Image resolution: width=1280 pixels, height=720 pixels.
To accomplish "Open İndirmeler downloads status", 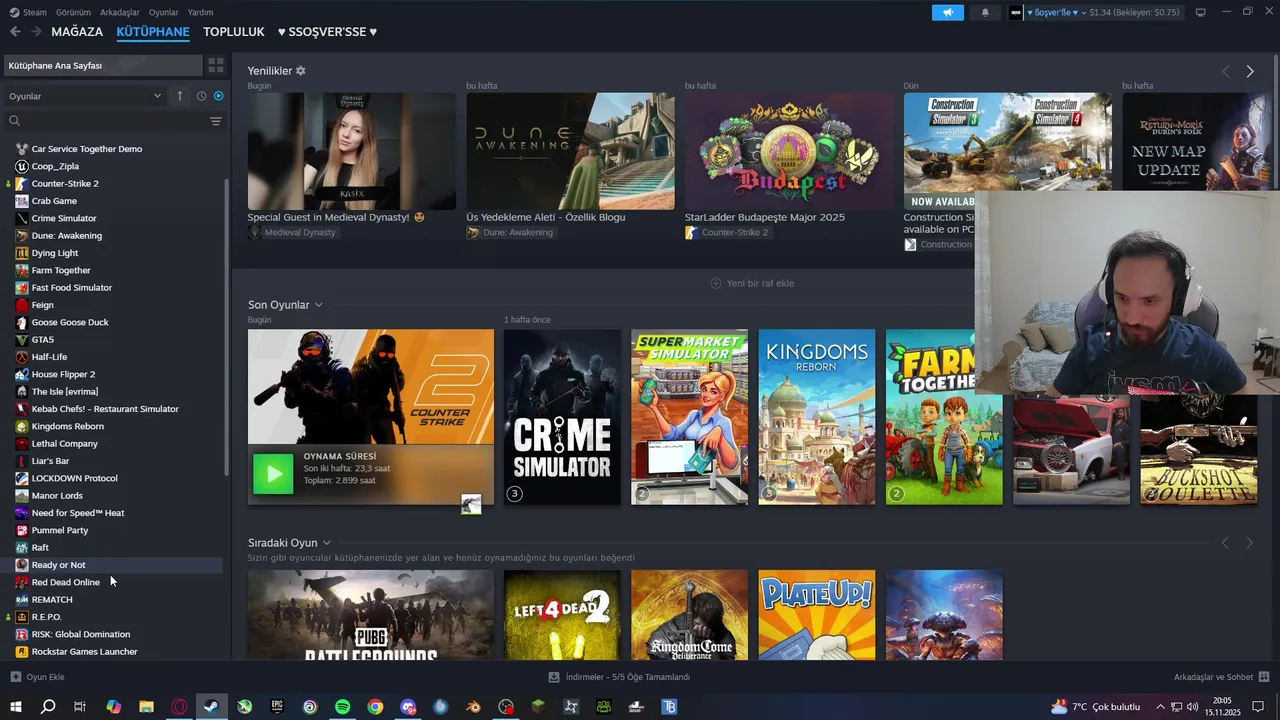I will click(x=619, y=677).
